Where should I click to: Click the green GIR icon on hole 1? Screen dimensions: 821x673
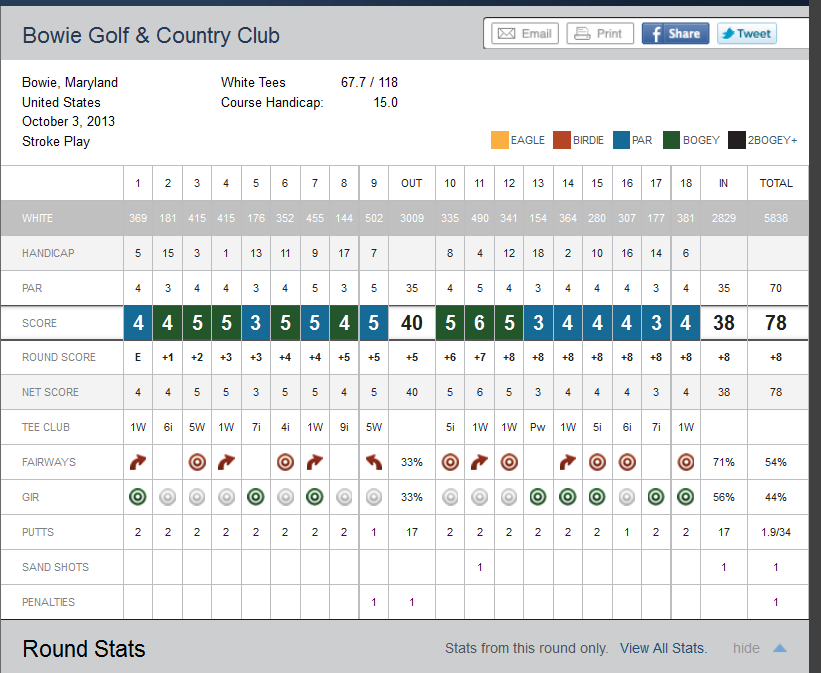tap(138, 497)
